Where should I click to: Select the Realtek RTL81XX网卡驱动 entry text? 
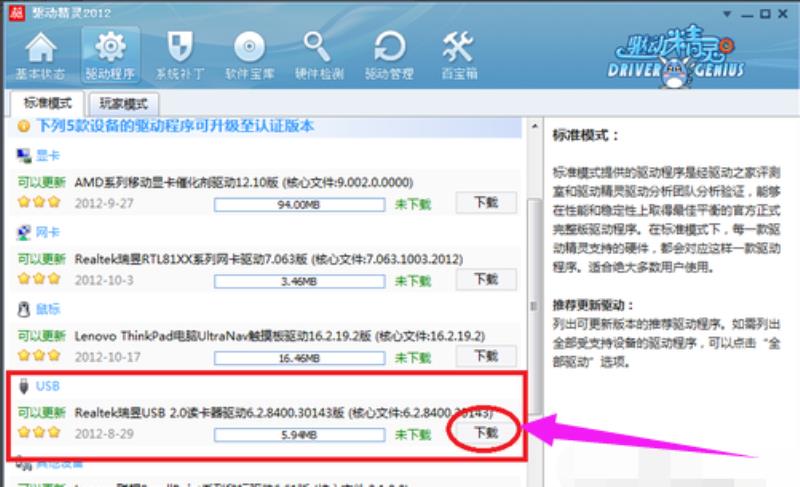tap(269, 260)
